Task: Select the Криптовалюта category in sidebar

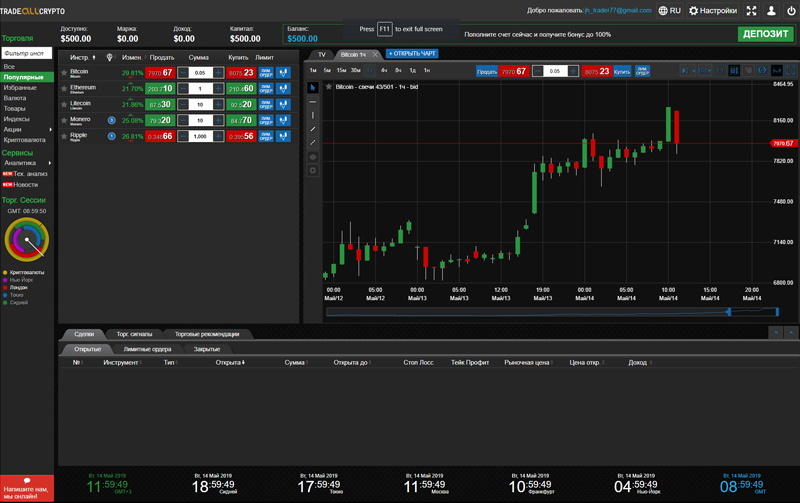Action: click(x=24, y=140)
